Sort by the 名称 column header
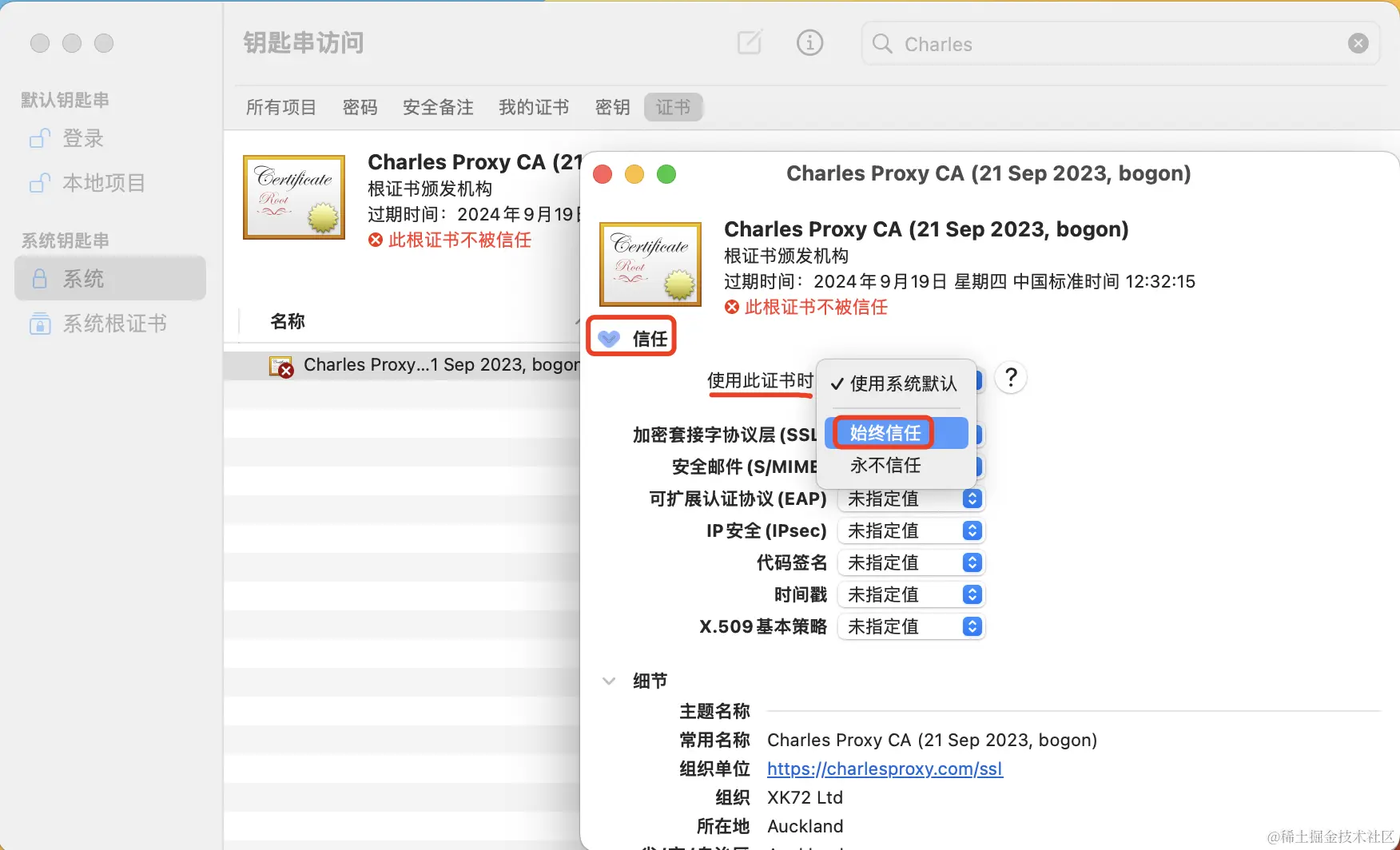The image size is (1400, 850). 288,321
